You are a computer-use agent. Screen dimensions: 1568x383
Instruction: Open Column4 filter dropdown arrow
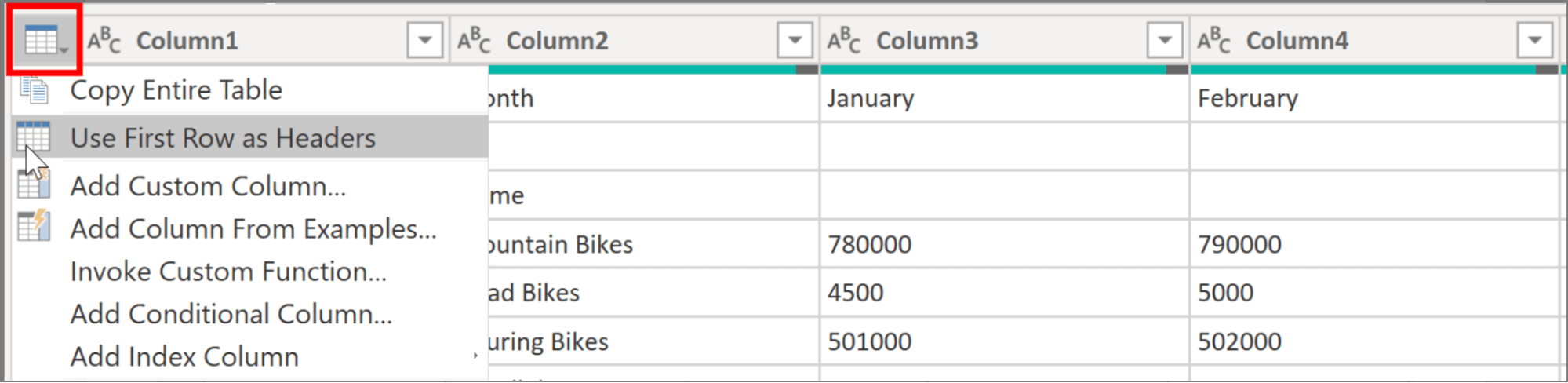coord(1535,40)
